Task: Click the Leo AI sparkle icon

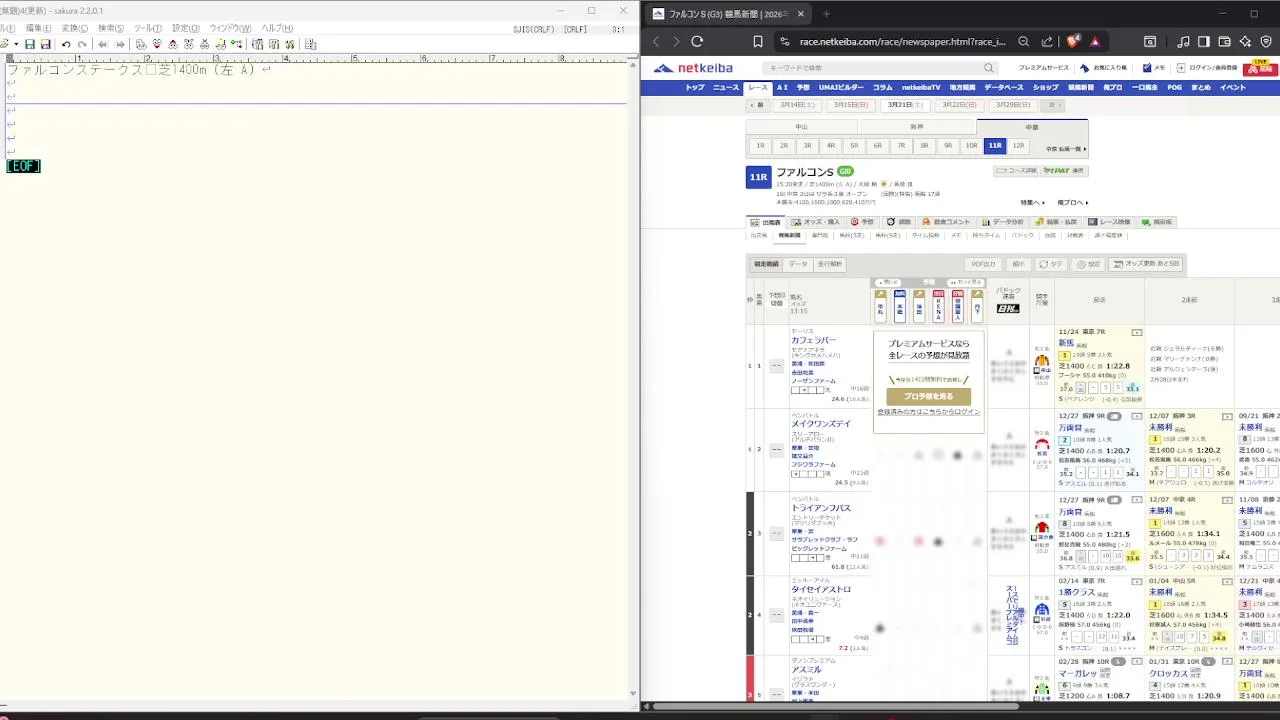Action: coord(1245,41)
